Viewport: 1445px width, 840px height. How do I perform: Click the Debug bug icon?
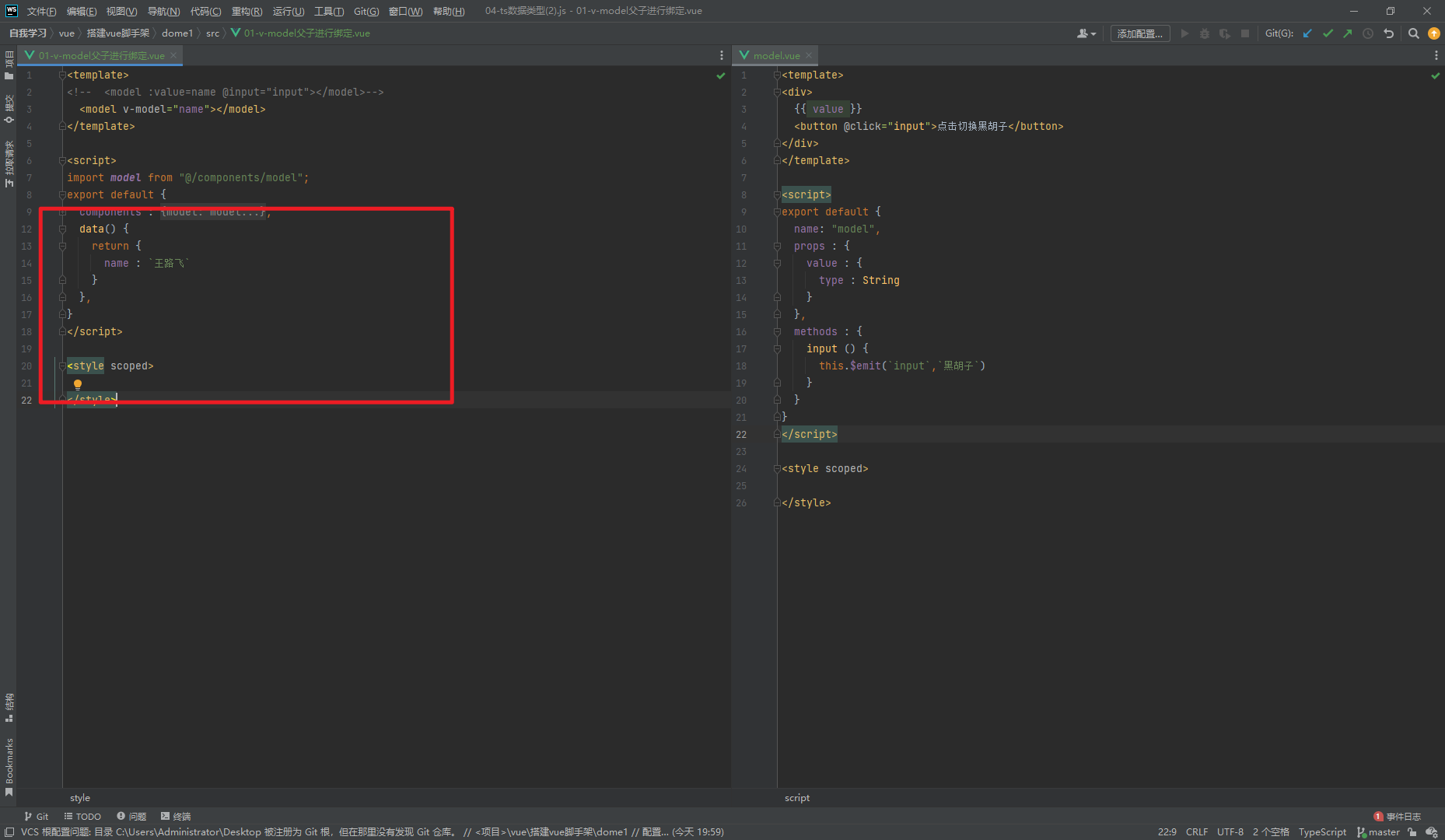click(1205, 33)
